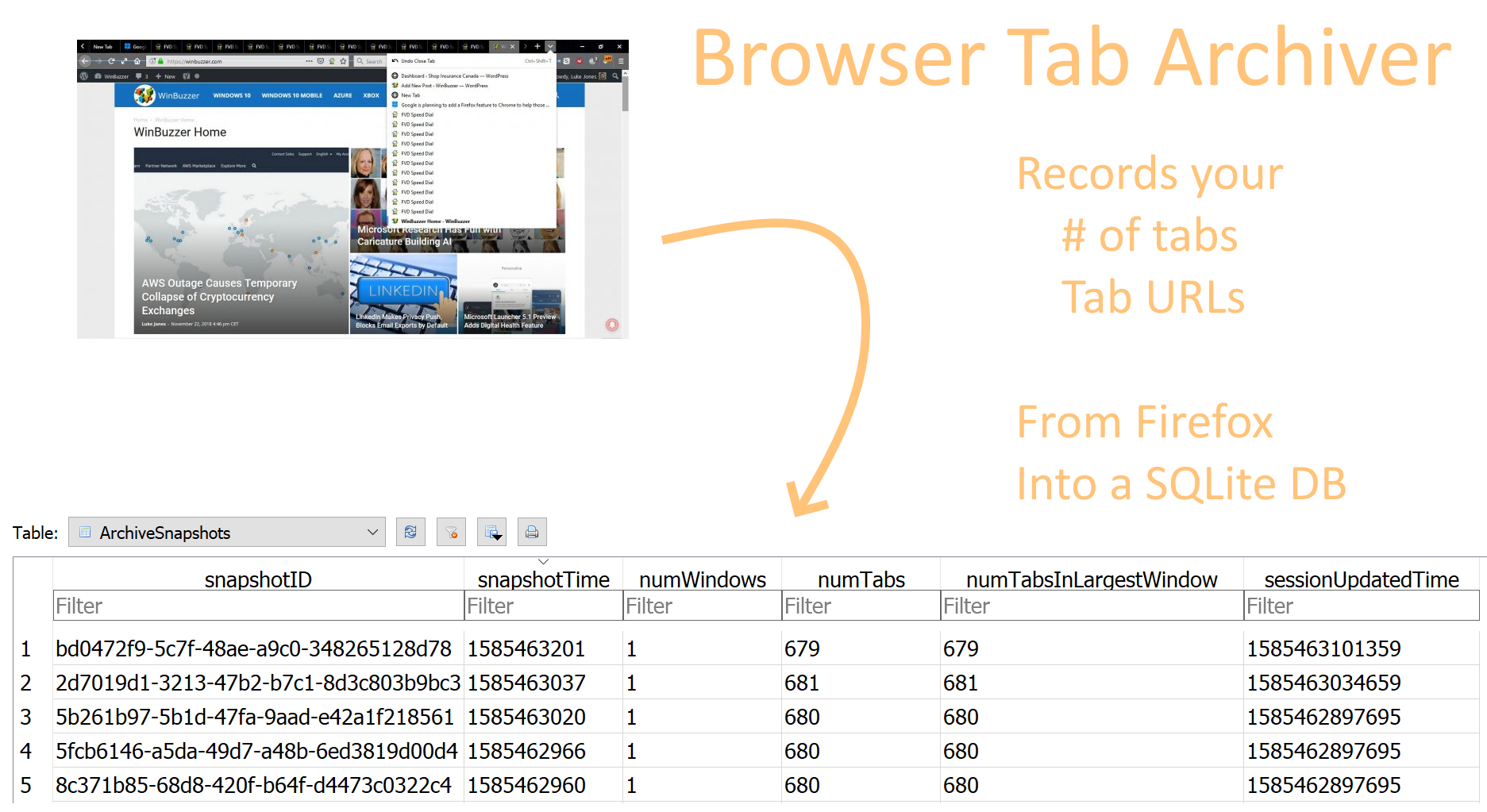Open WinBuzzer site menu in admin bar

pyautogui.click(x=112, y=76)
